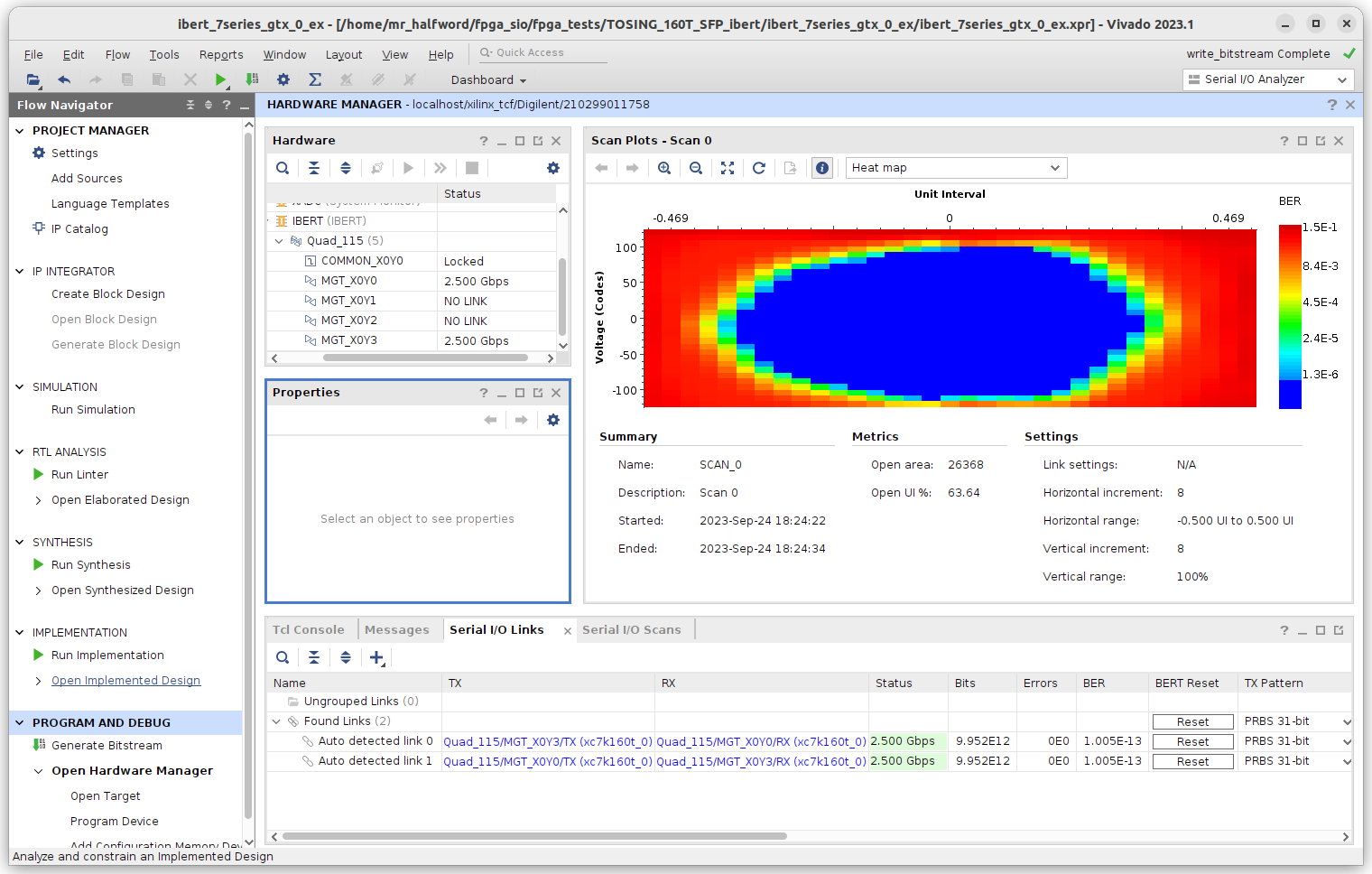Click the Program Device toolbar icon
This screenshot has width=1372, height=874.
(x=252, y=79)
